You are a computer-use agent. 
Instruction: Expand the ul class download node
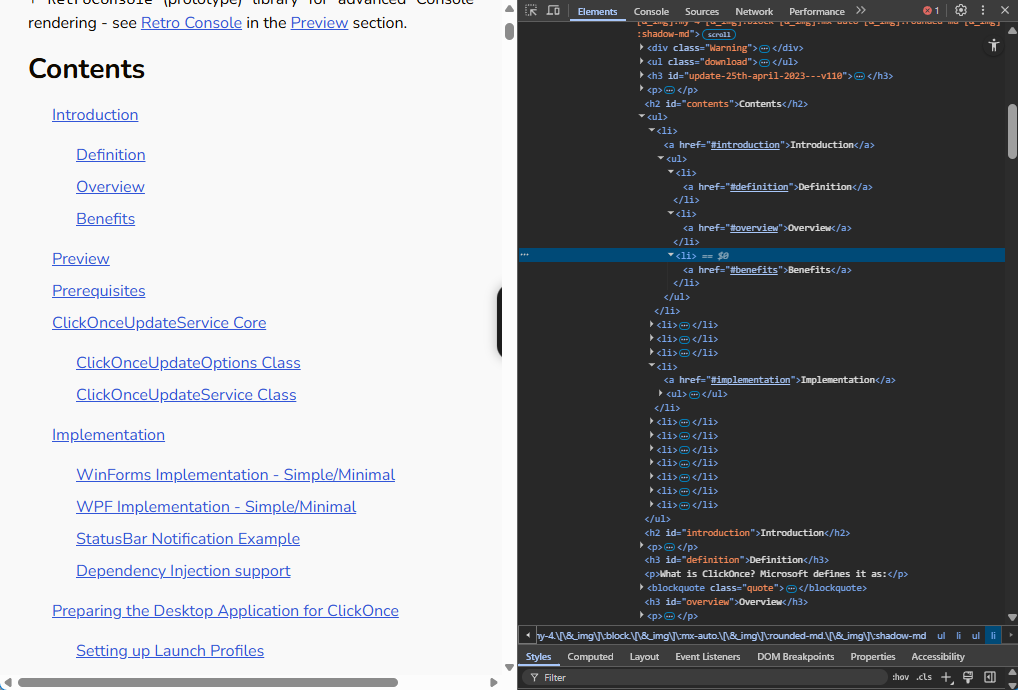[x=641, y=62]
